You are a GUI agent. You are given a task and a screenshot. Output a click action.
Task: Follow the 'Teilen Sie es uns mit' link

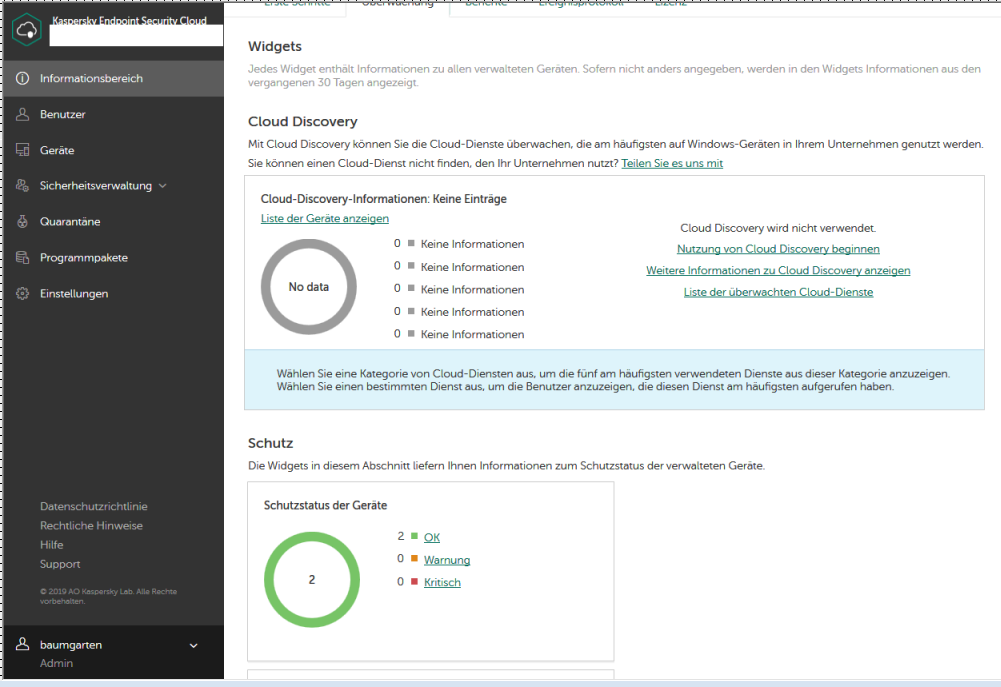tap(672, 163)
